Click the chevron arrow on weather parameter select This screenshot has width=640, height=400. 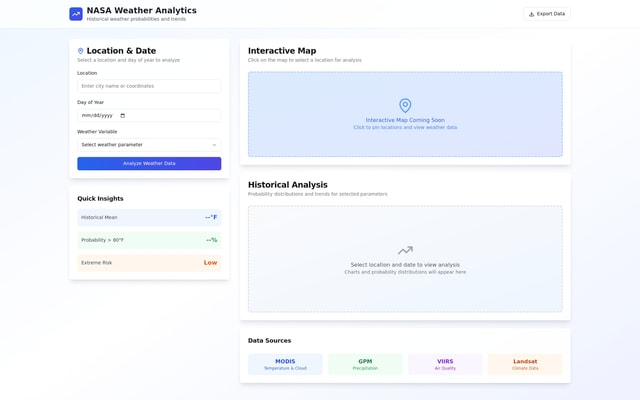214,145
